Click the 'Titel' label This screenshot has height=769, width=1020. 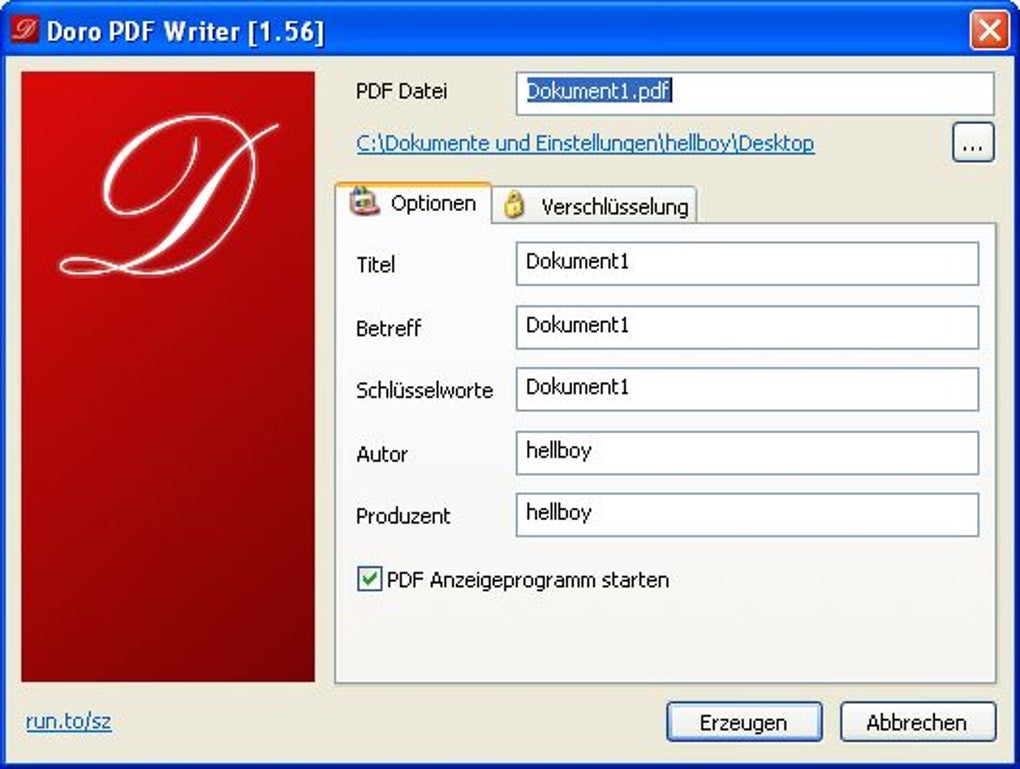(375, 264)
